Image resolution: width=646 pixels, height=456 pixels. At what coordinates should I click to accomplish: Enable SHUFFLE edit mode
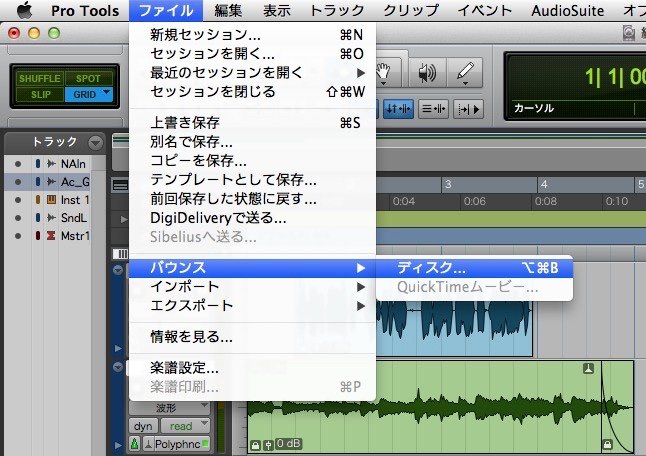40,78
